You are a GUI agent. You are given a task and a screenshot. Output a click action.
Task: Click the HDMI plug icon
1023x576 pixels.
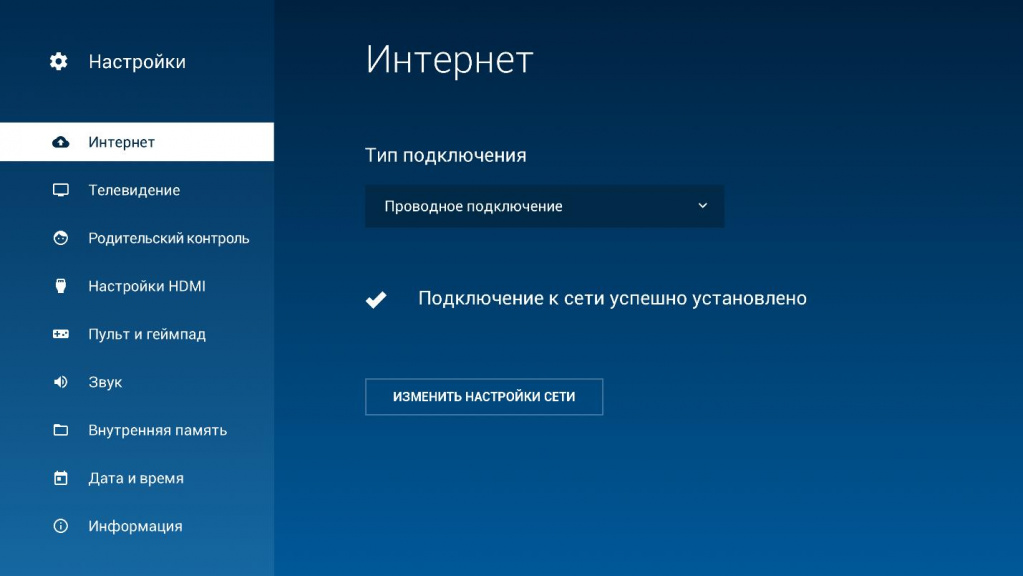[61, 286]
